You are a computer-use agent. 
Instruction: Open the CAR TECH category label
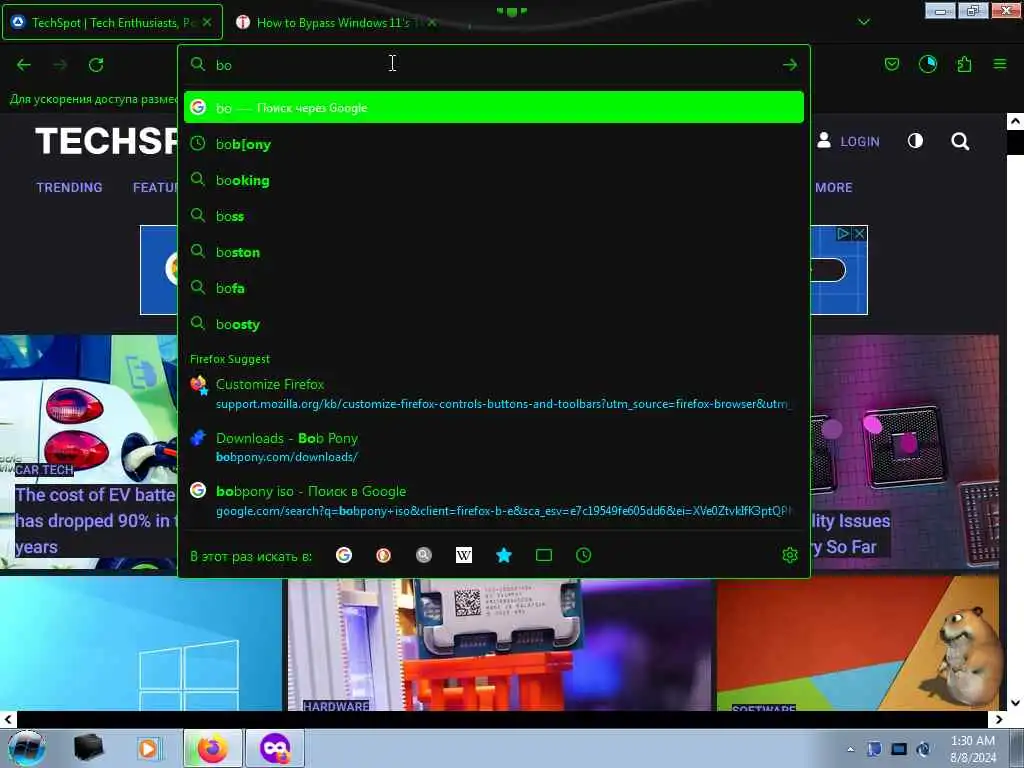(x=44, y=470)
